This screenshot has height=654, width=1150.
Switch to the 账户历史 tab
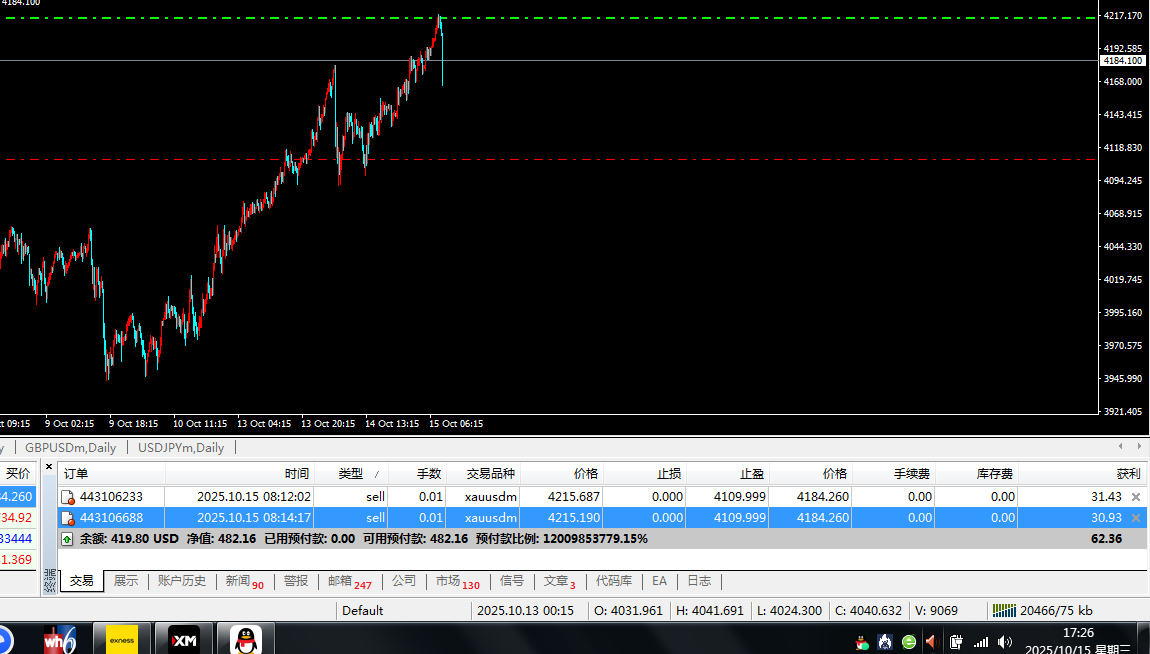click(181, 581)
